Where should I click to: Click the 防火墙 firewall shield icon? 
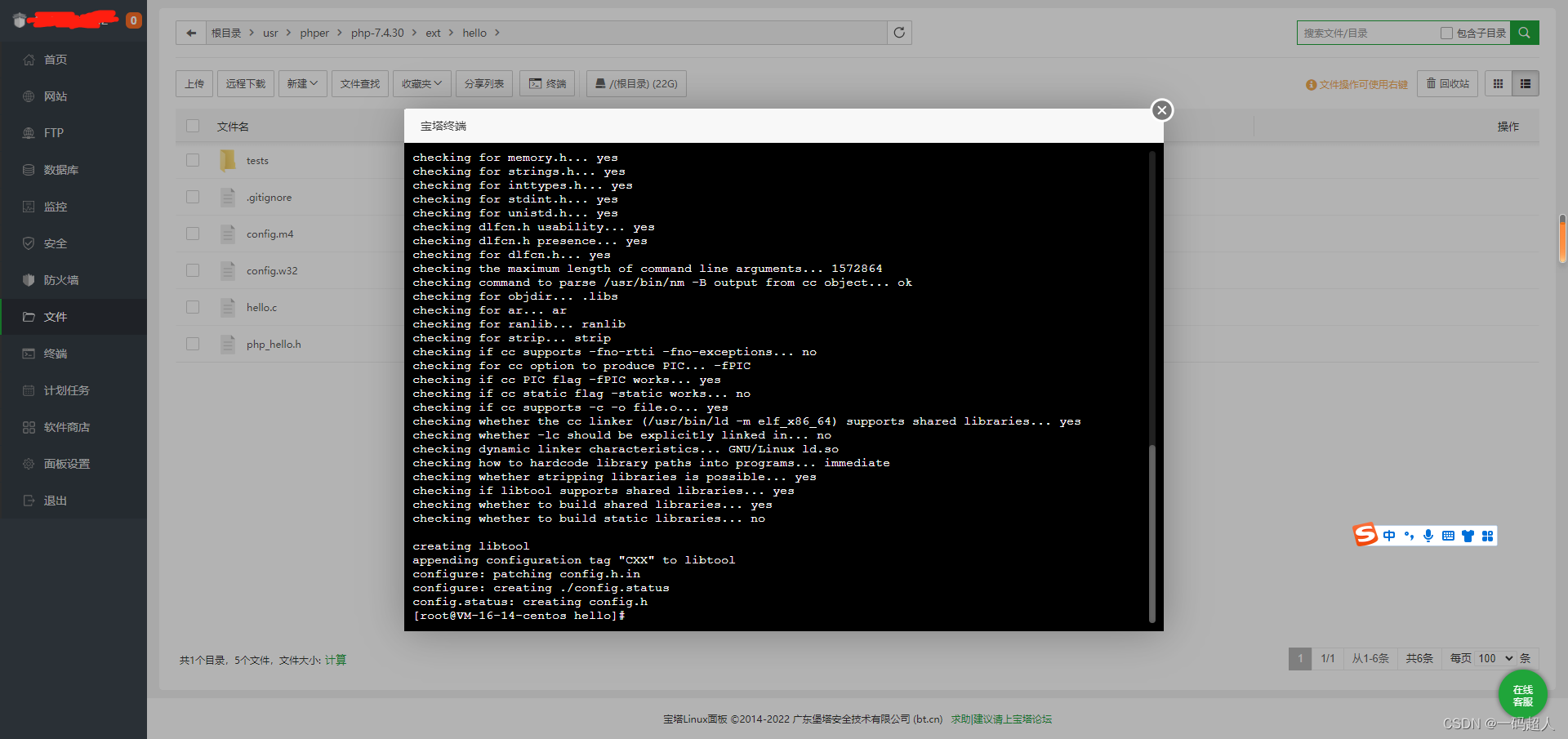click(x=29, y=280)
